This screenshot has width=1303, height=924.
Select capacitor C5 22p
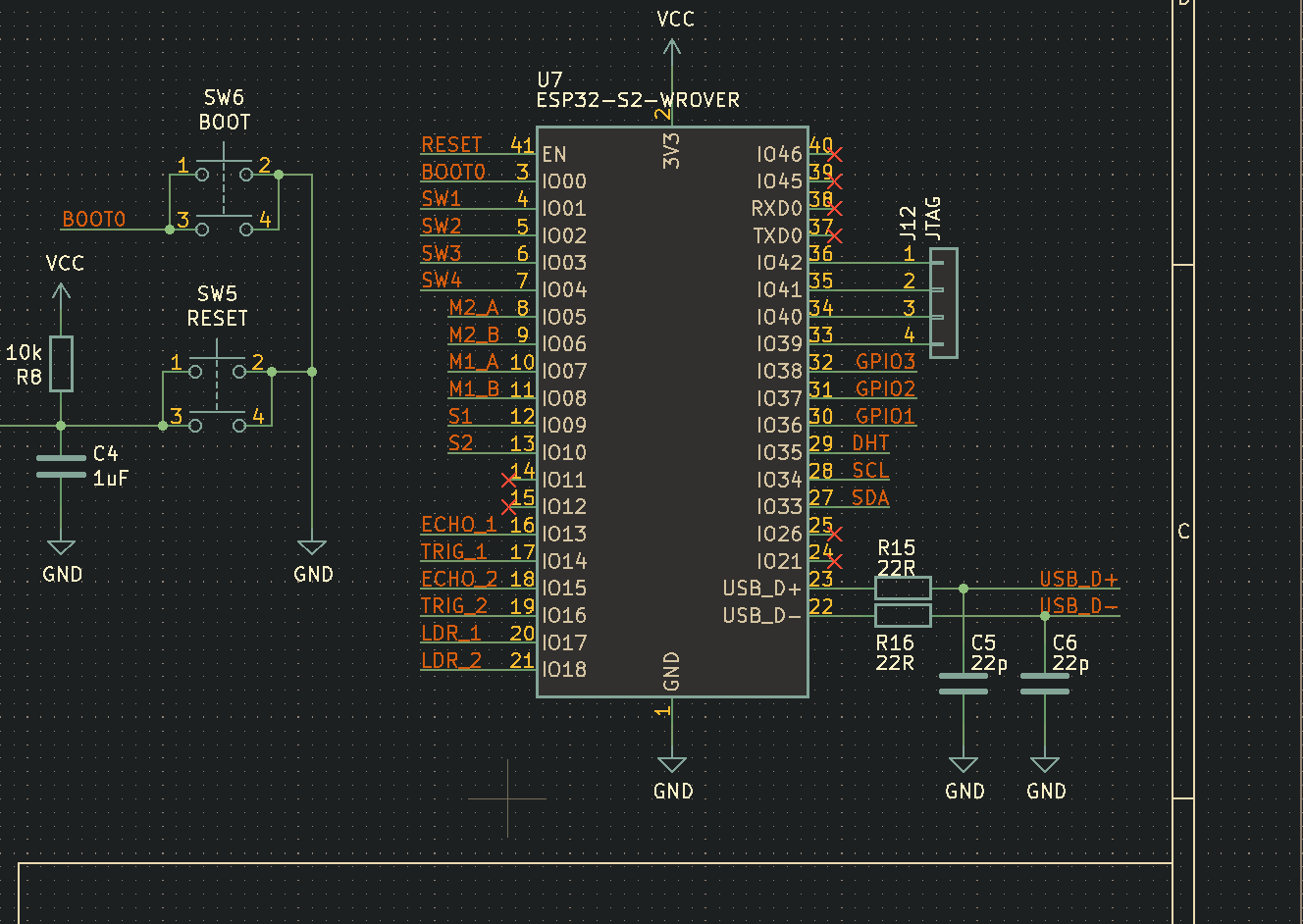[964, 682]
